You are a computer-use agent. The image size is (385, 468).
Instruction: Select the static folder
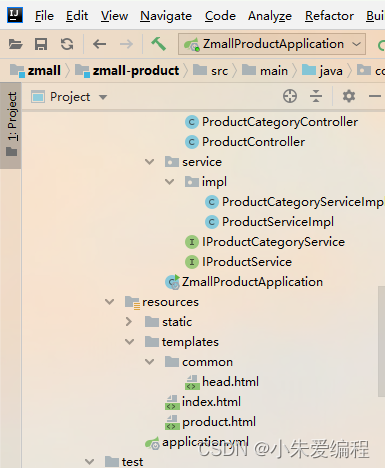coord(168,322)
